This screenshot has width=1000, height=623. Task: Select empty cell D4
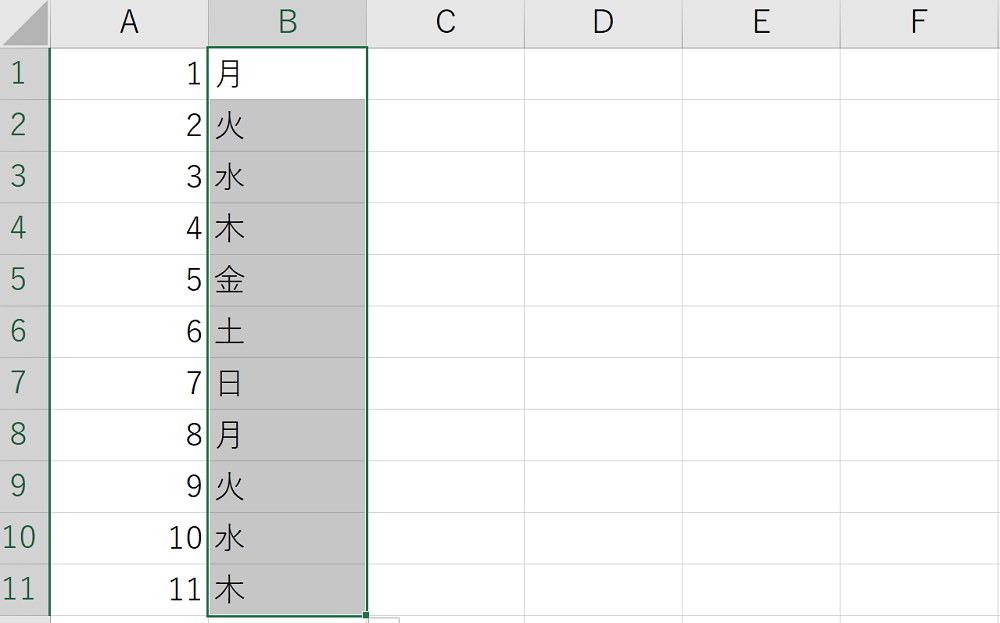pyautogui.click(x=603, y=229)
